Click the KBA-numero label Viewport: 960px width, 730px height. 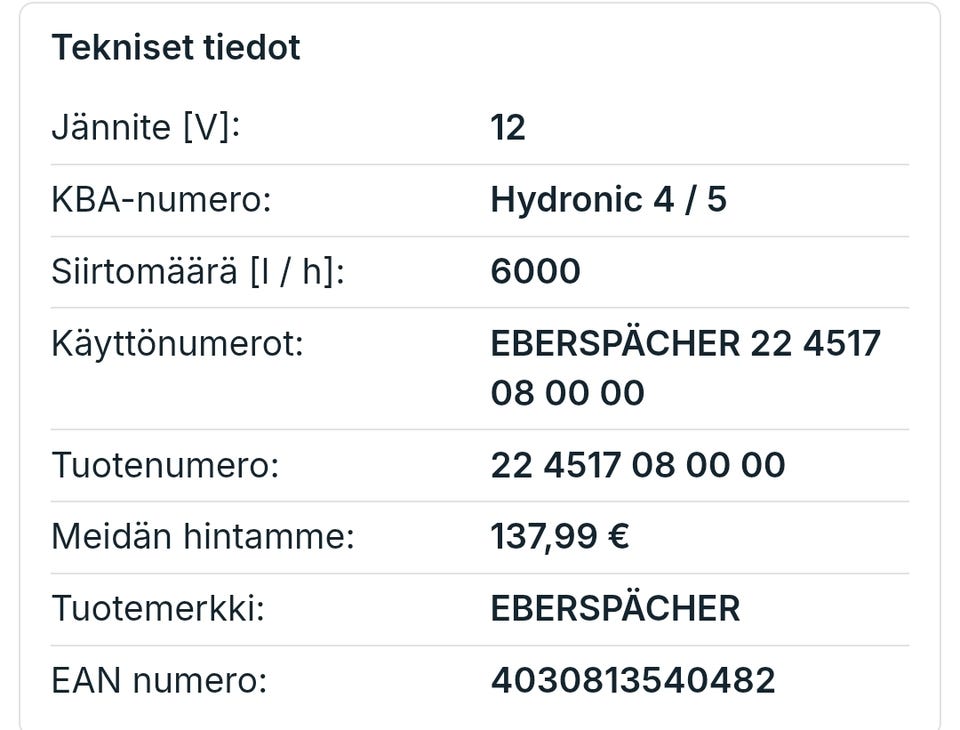point(162,200)
